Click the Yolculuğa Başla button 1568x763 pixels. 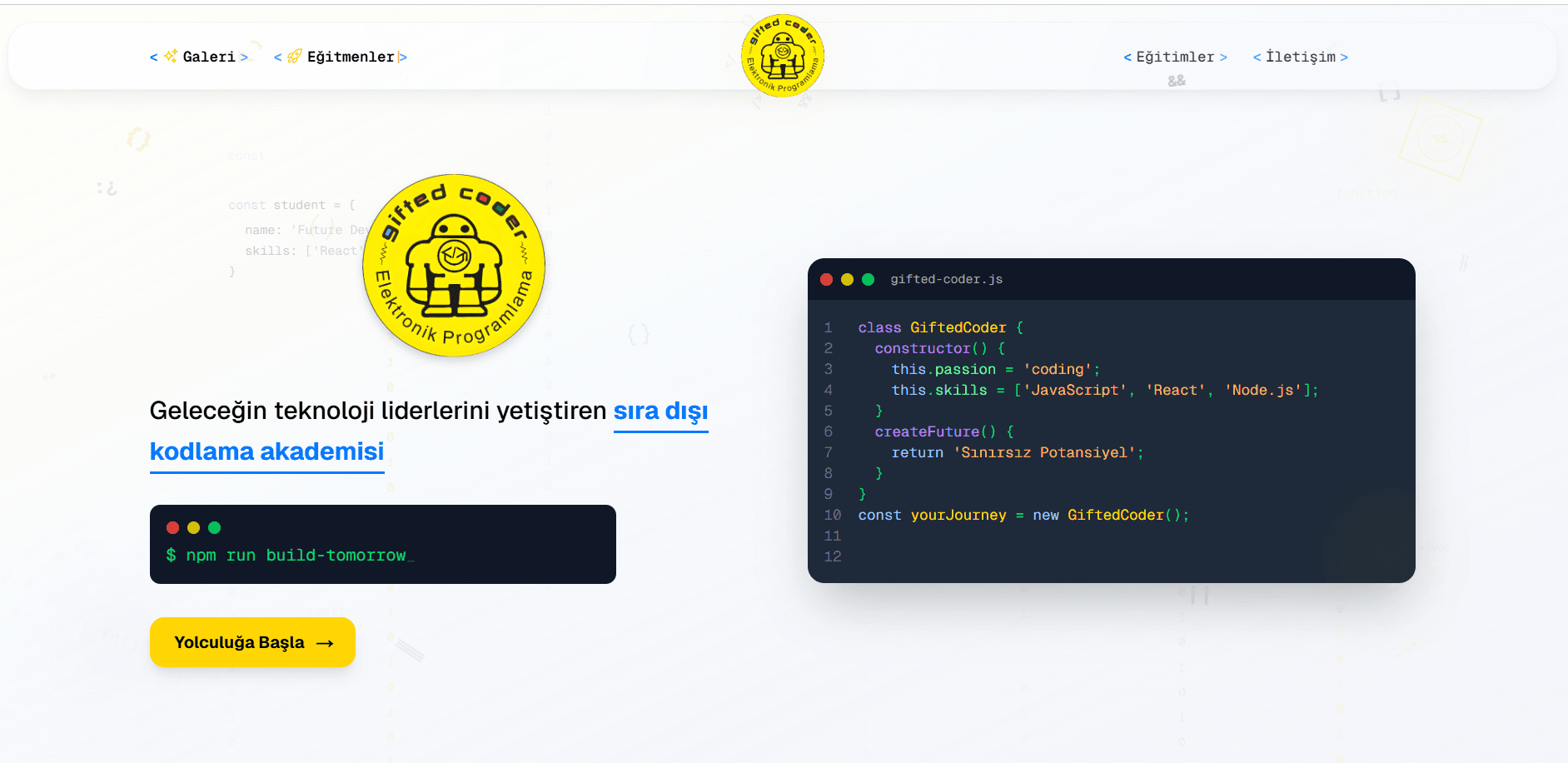click(x=252, y=642)
